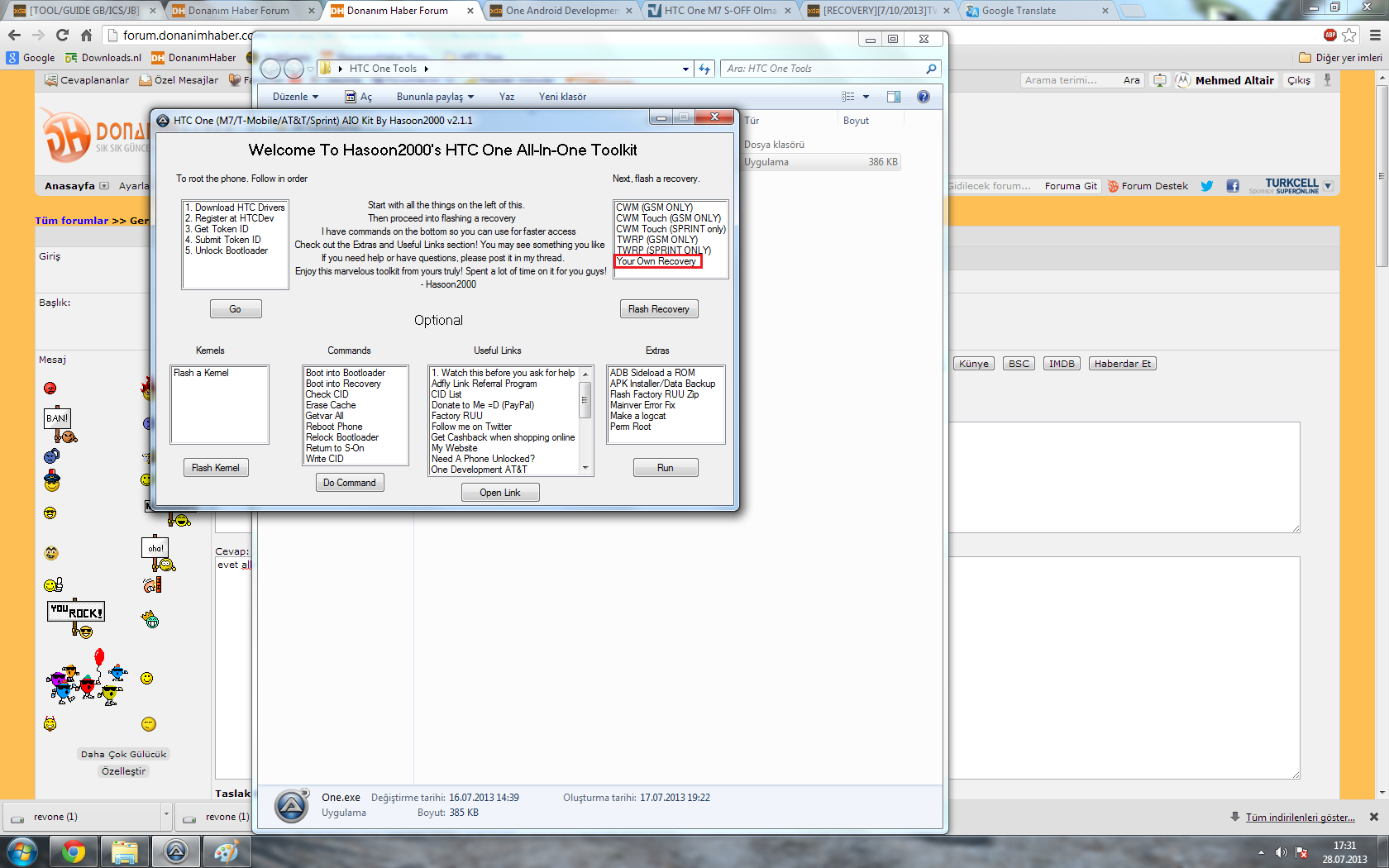This screenshot has width=1389, height=868.
Task: Open the Windows Start menu
Action: [x=22, y=851]
